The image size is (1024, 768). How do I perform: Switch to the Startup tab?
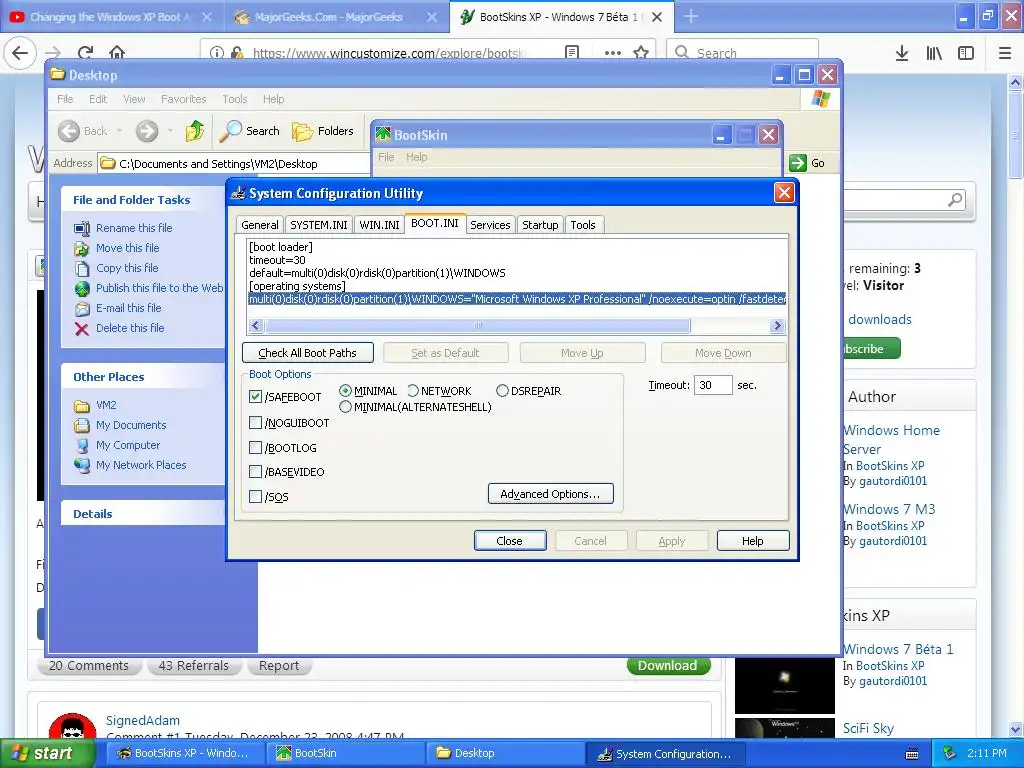pos(540,225)
